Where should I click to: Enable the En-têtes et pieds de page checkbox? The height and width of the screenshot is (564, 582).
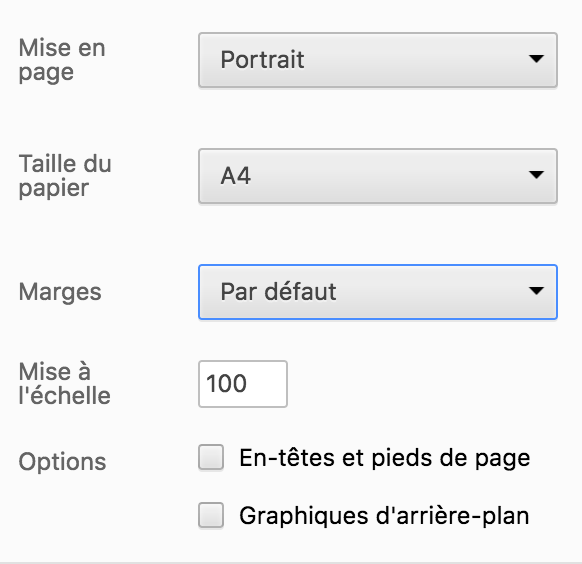tap(211, 458)
